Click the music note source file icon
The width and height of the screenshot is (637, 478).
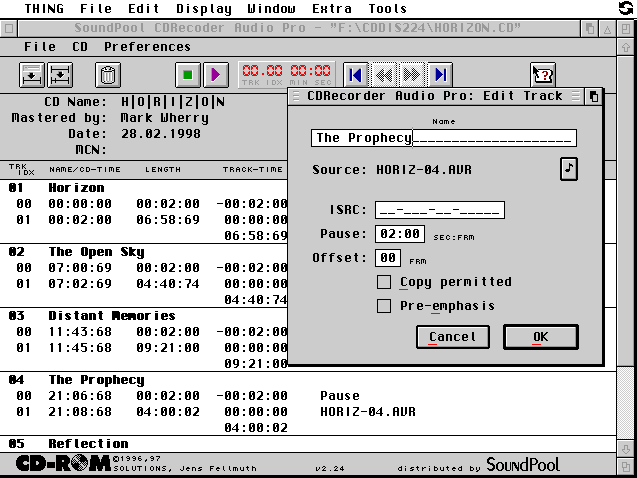569,169
